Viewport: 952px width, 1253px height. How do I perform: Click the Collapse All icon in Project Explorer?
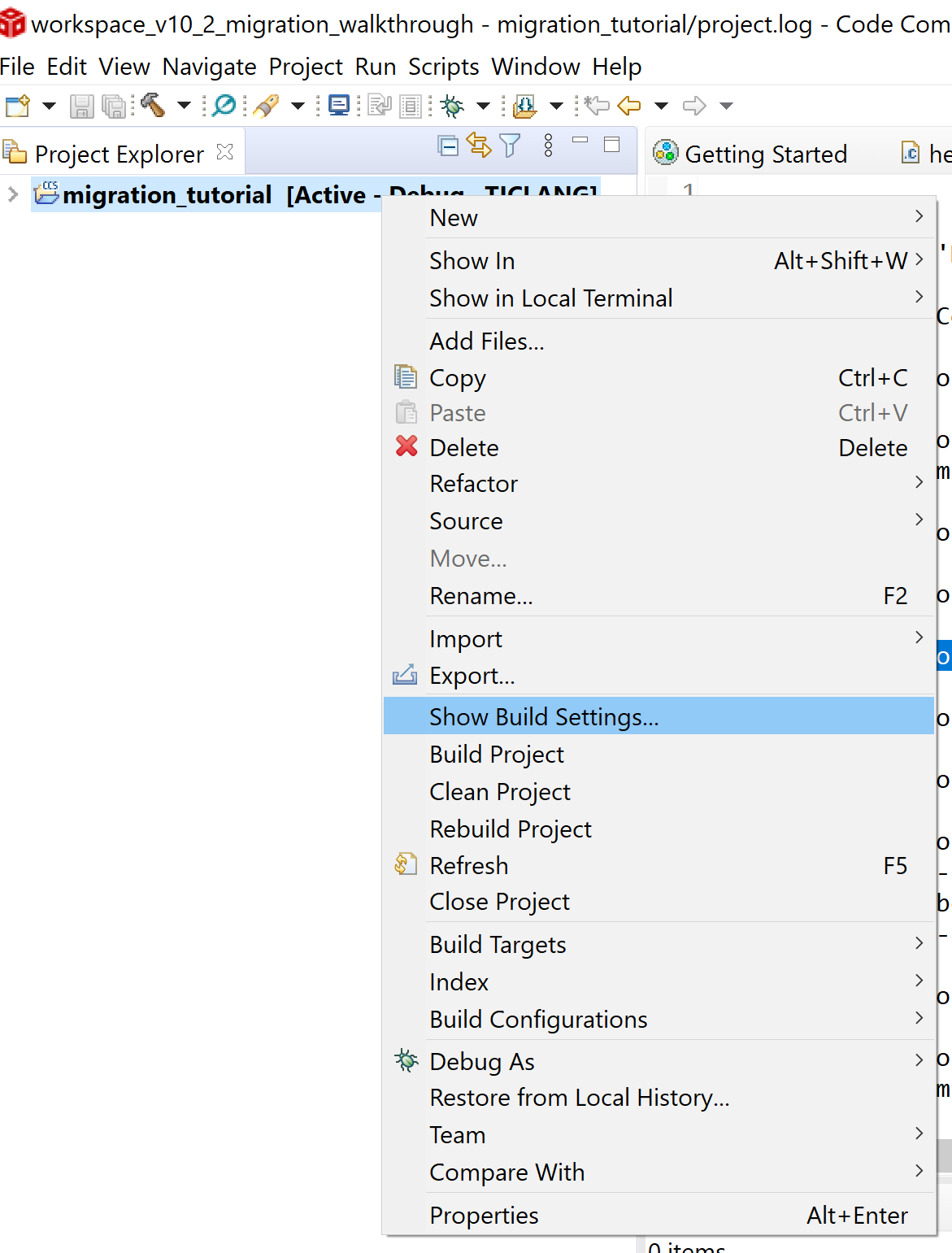[448, 146]
